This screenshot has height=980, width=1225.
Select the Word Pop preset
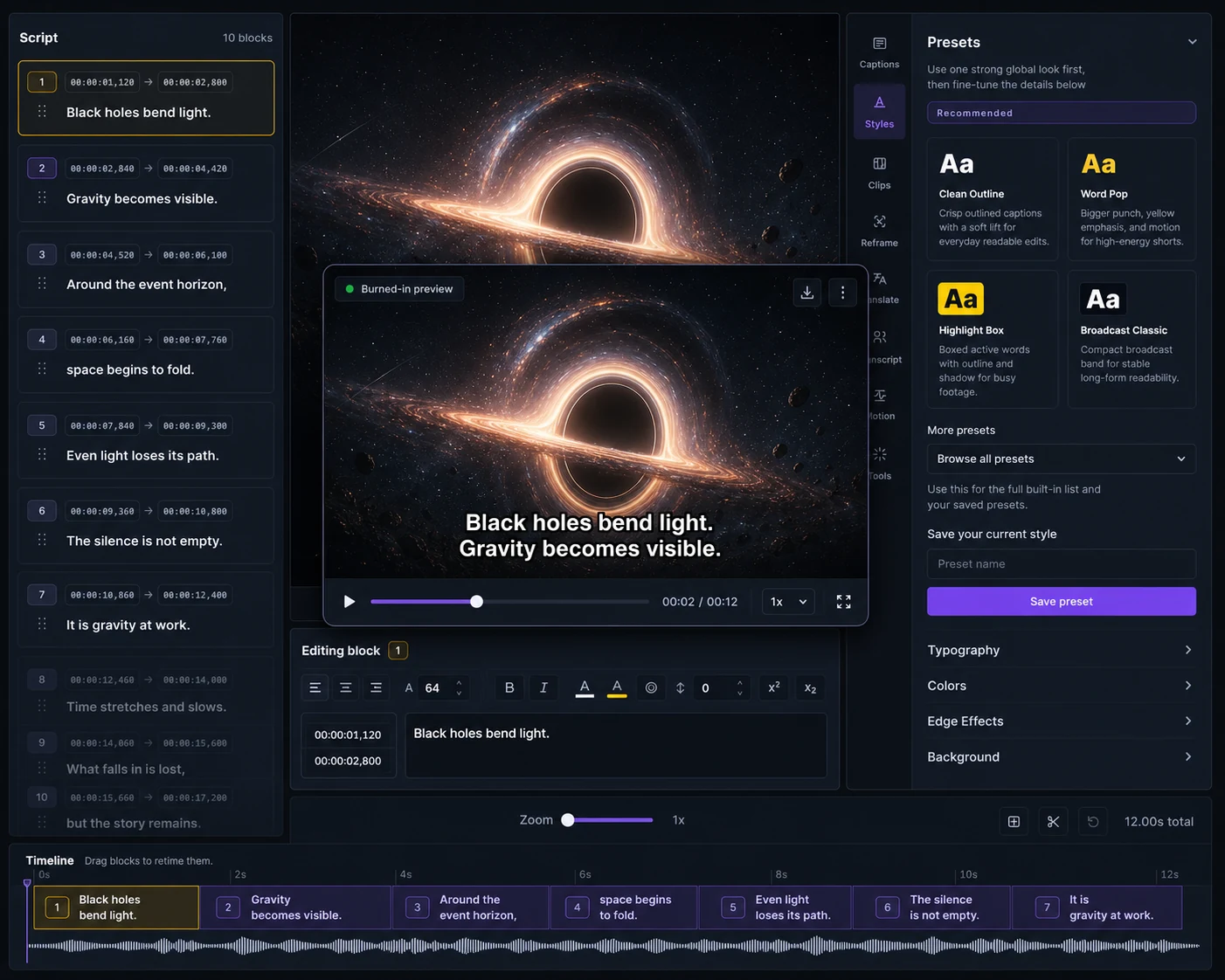1132,199
